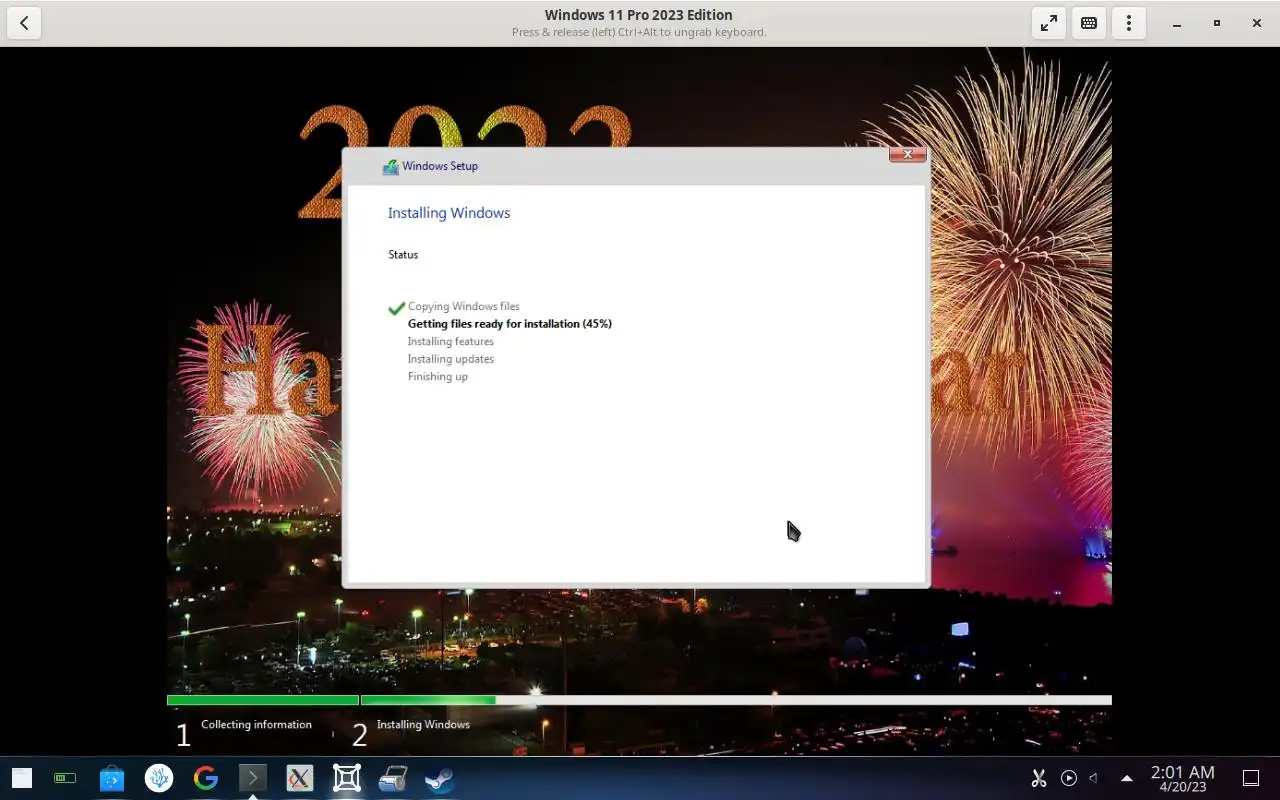This screenshot has height=800, width=1280.
Task: Expand the hidden system tray arrow
Action: (x=1127, y=778)
